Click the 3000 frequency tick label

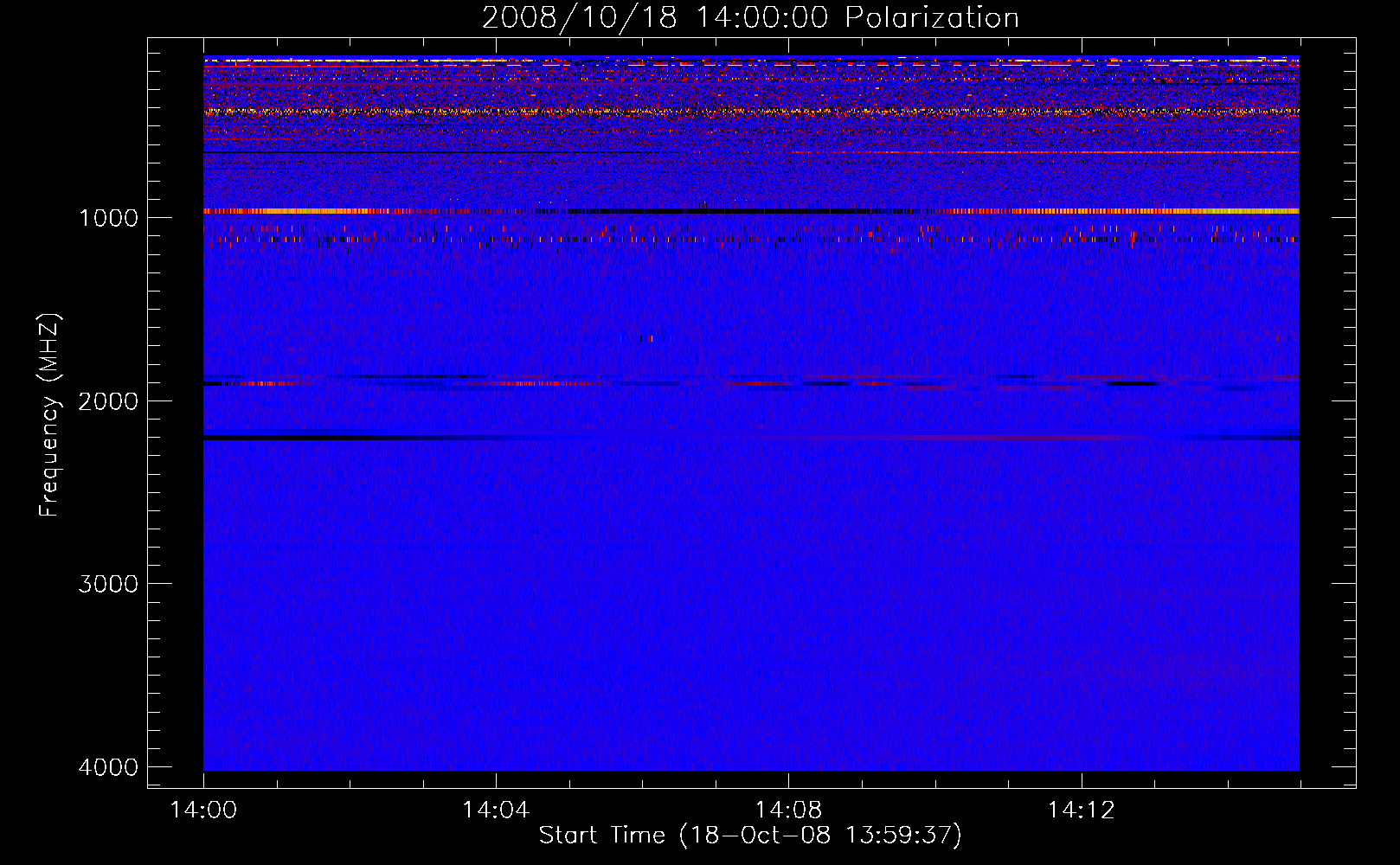pyautogui.click(x=108, y=584)
